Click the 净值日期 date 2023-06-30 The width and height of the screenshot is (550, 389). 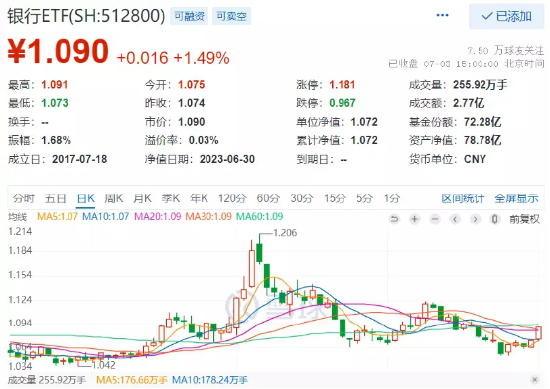[x=227, y=159]
